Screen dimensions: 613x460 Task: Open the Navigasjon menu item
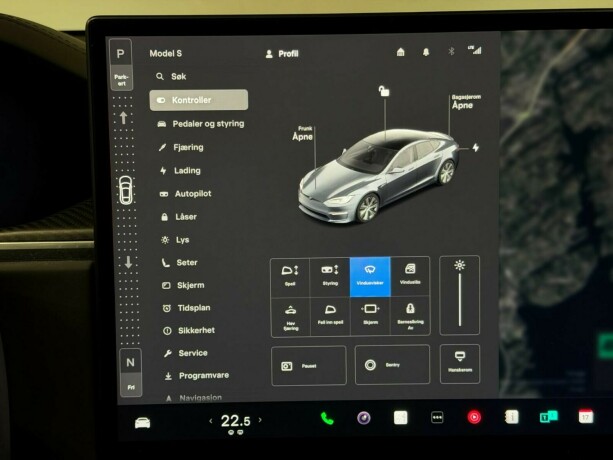tap(194, 398)
